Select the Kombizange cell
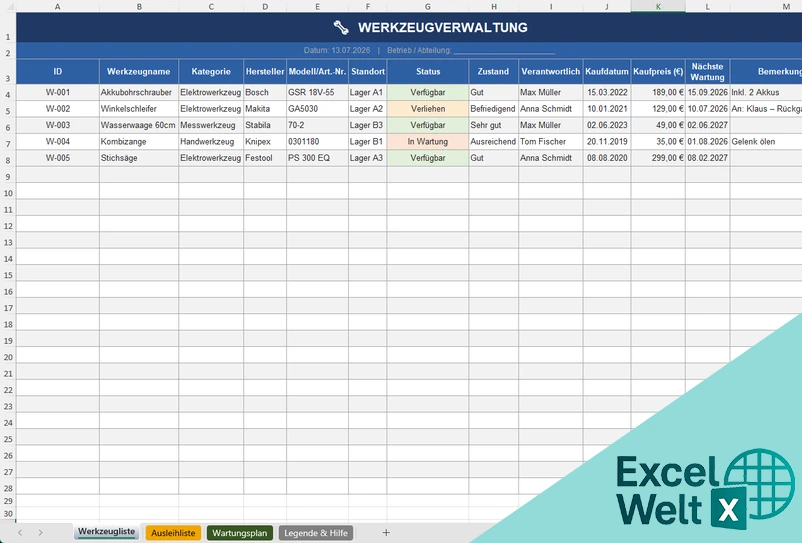802x543 pixels. tap(139, 142)
